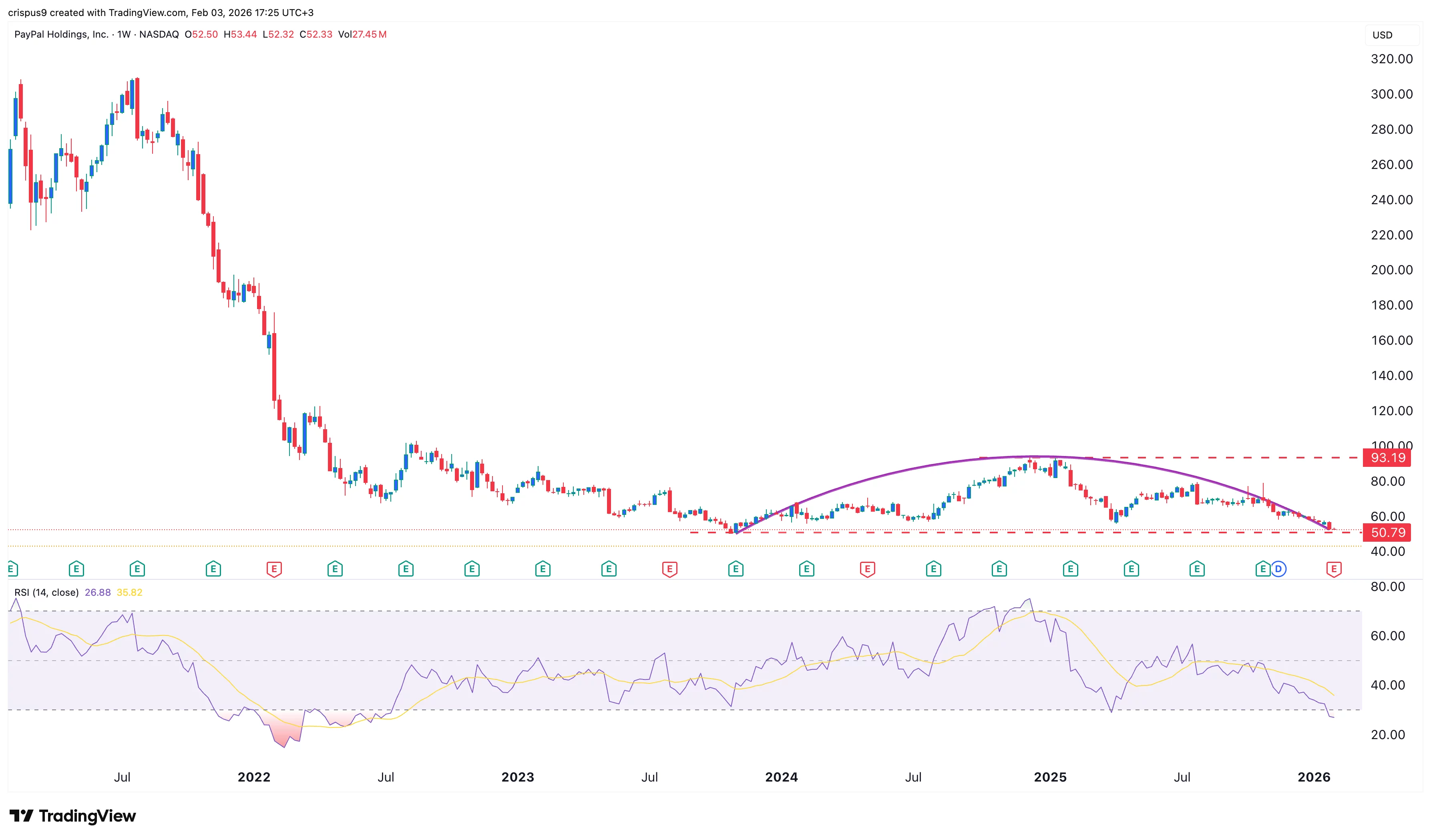1431x840 pixels.
Task: Select the 50.79 support price label
Action: tap(1387, 533)
